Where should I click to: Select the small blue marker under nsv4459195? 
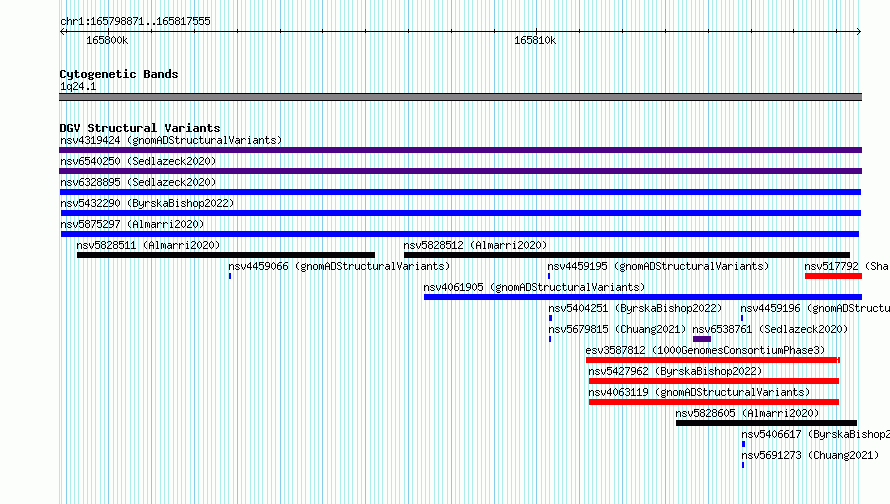[x=549, y=276]
